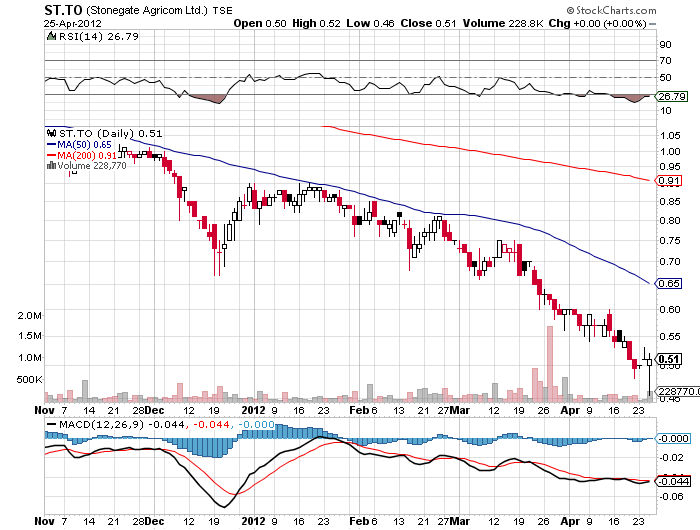Click the Volume 228.8K value in header
Viewport: 700px width, 530px height.
tap(503, 23)
